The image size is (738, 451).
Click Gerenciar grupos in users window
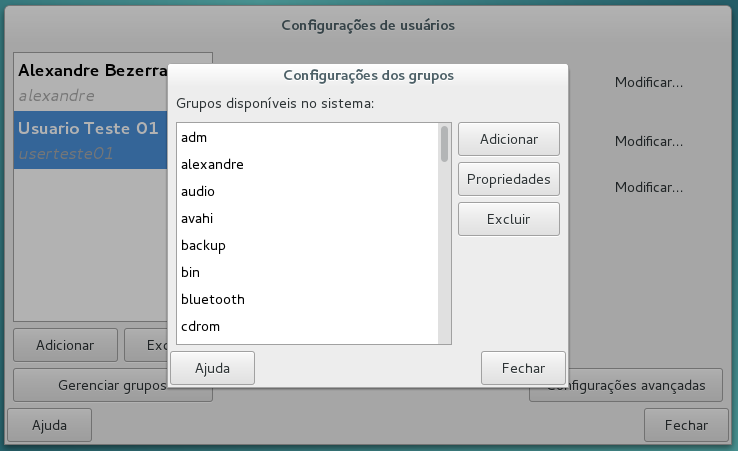tap(112, 385)
